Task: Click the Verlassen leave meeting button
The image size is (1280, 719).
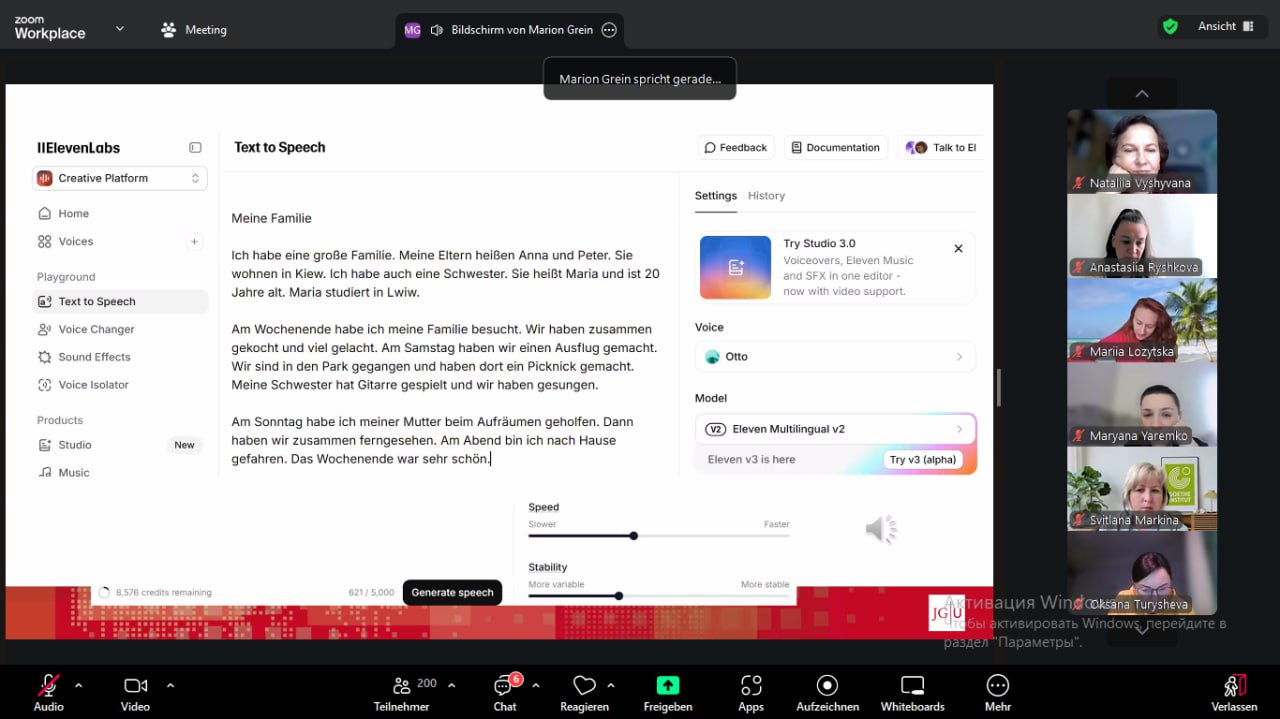Action: 1234,686
